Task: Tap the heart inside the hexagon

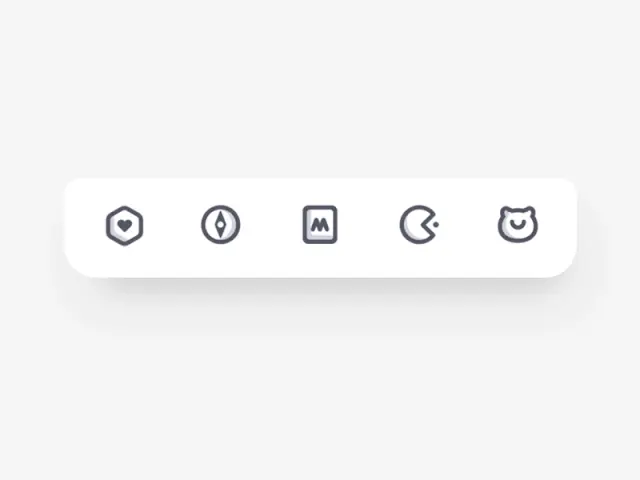Action: point(124,225)
